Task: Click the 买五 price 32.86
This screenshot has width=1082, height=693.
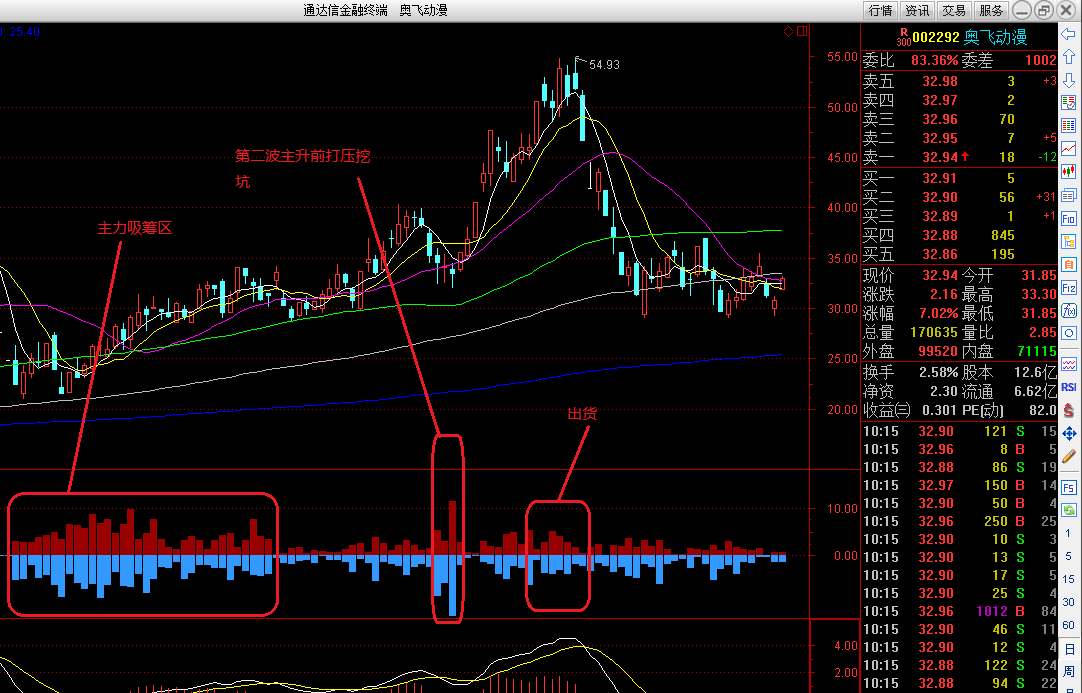Action: coord(940,254)
